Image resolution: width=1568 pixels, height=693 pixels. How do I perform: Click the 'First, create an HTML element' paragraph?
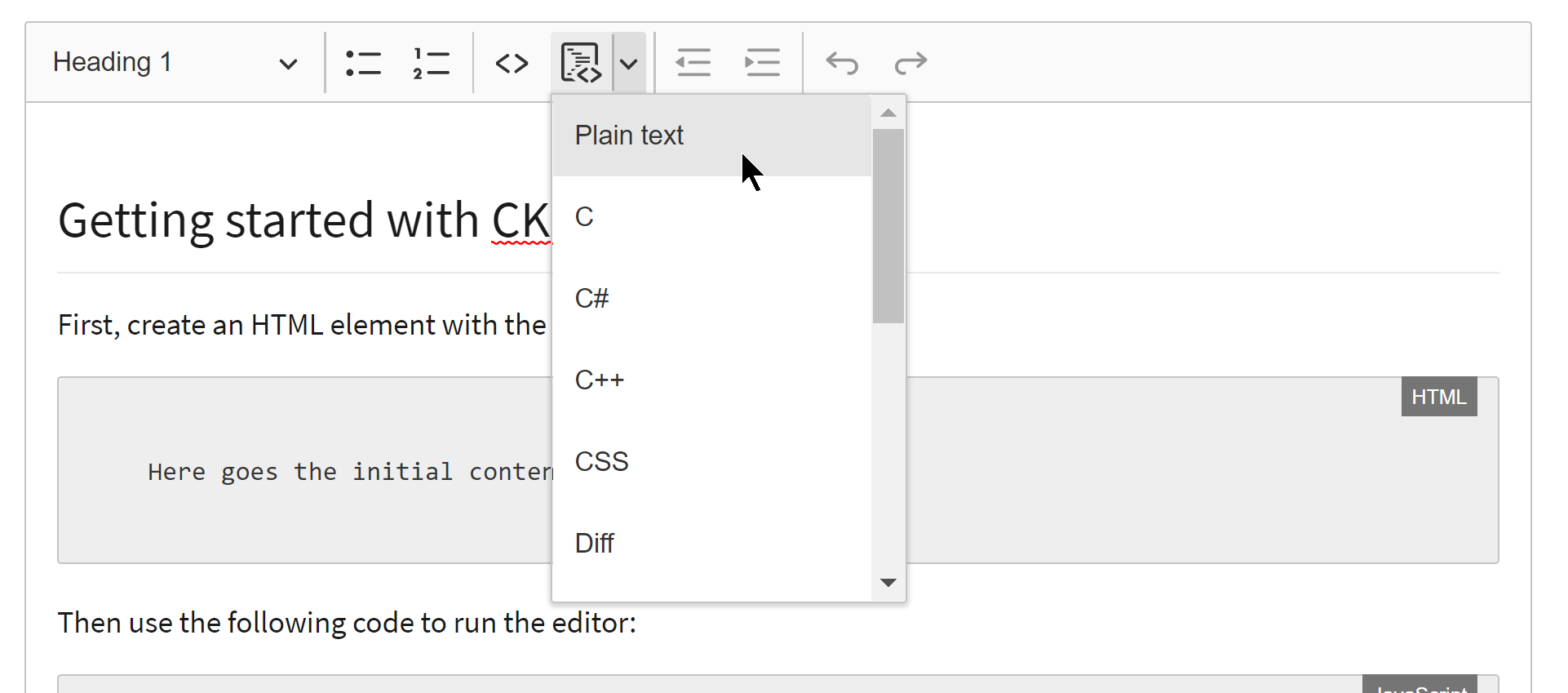[302, 325]
